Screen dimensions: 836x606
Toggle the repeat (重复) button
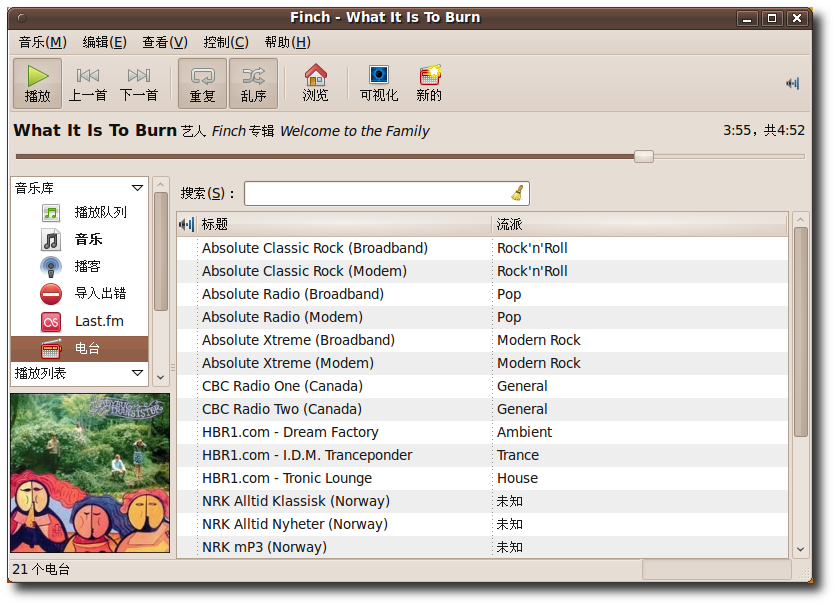tap(203, 84)
